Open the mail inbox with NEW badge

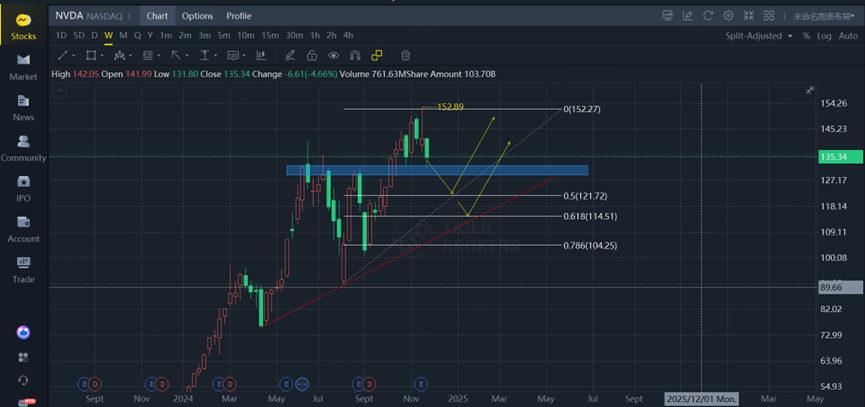click(x=25, y=403)
